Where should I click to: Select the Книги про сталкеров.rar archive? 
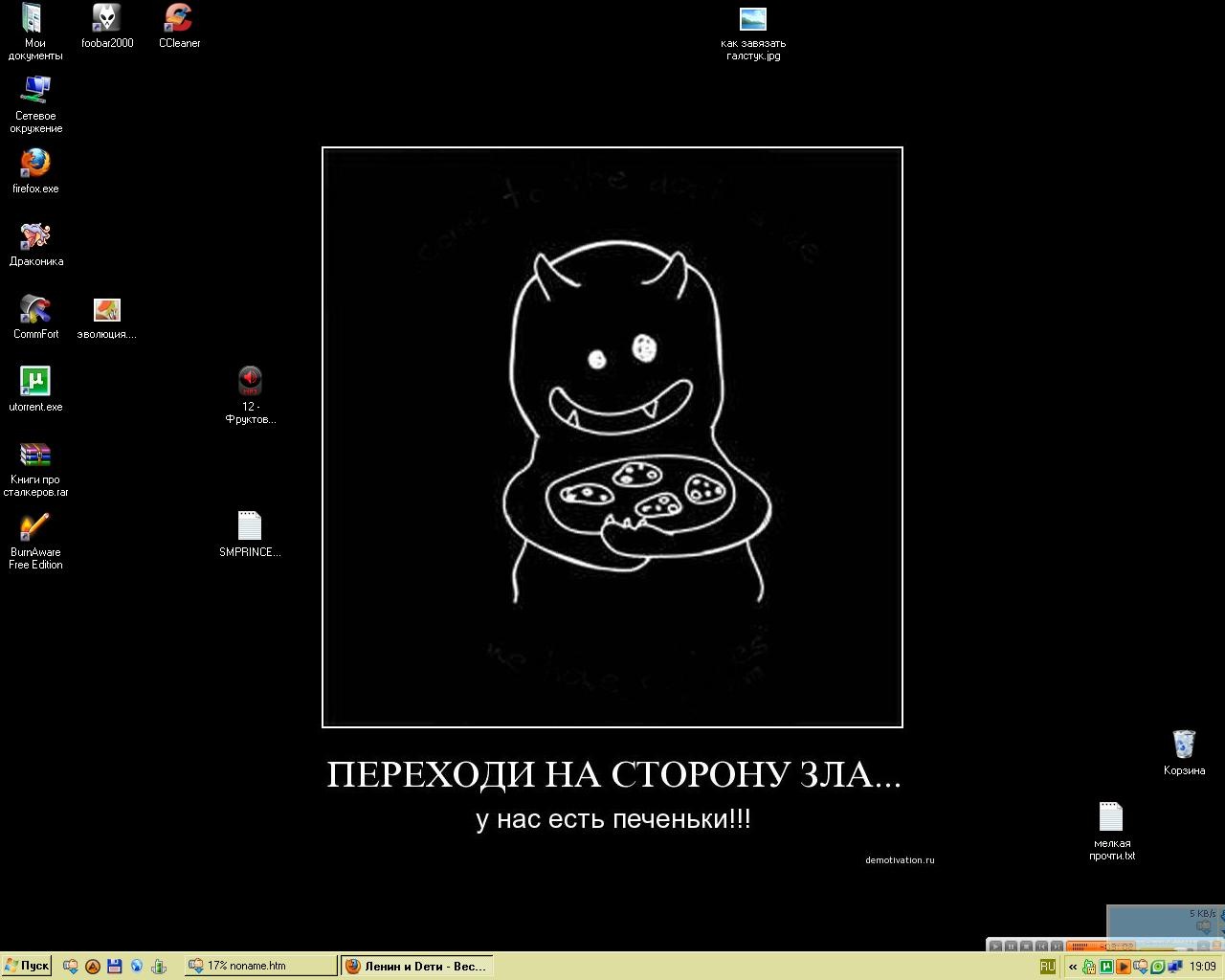(35, 469)
